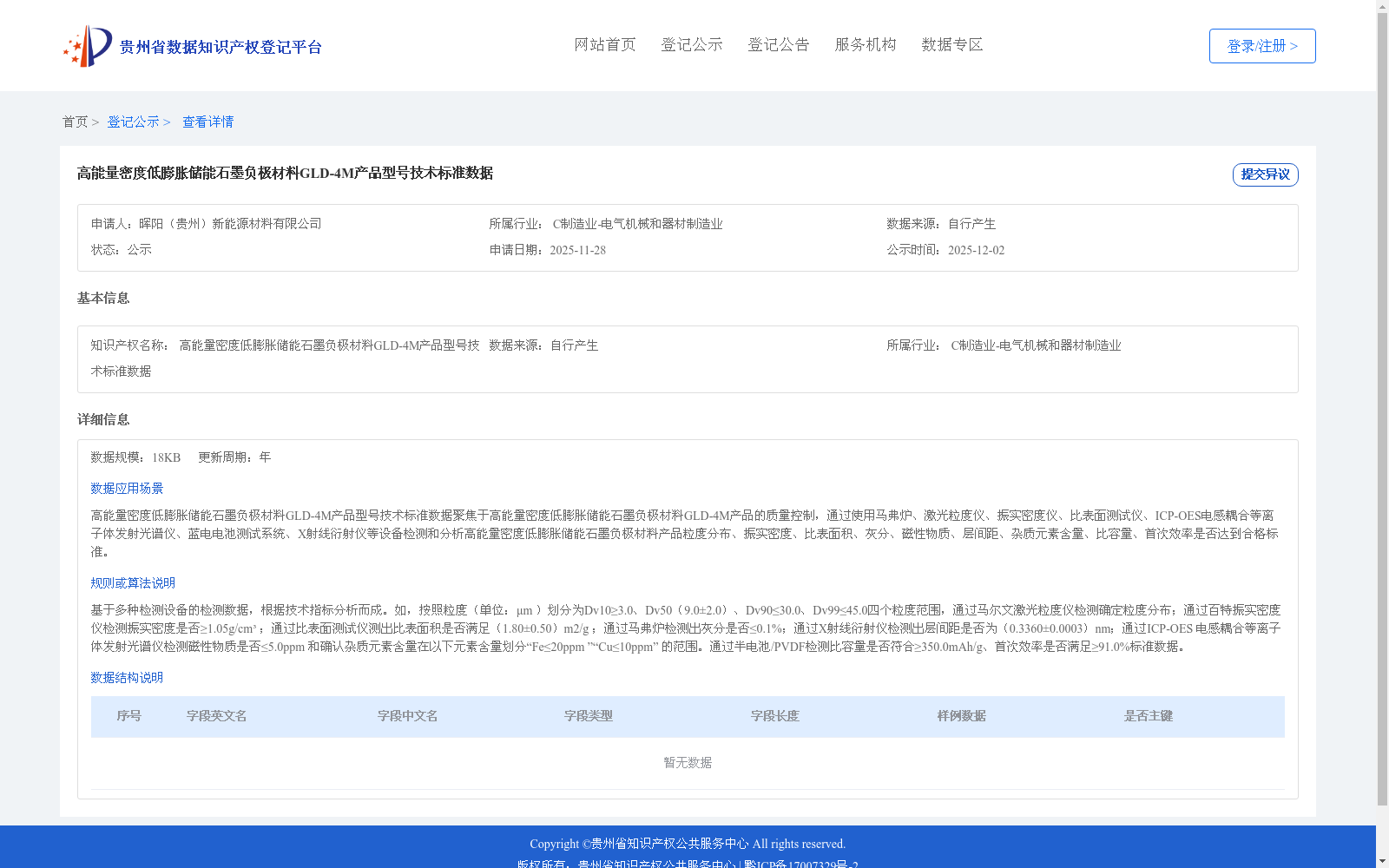Click the scrollbar up arrow
The image size is (1389, 868).
click(1382, 6)
